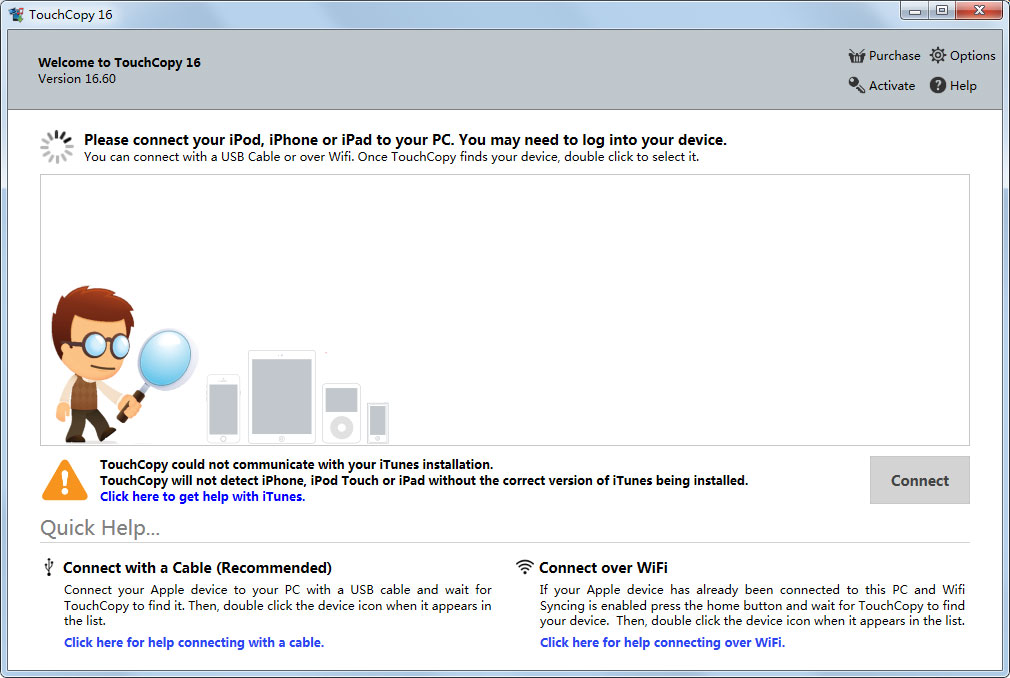Click the WiFi signal icon
The height and width of the screenshot is (678, 1010).
(525, 567)
